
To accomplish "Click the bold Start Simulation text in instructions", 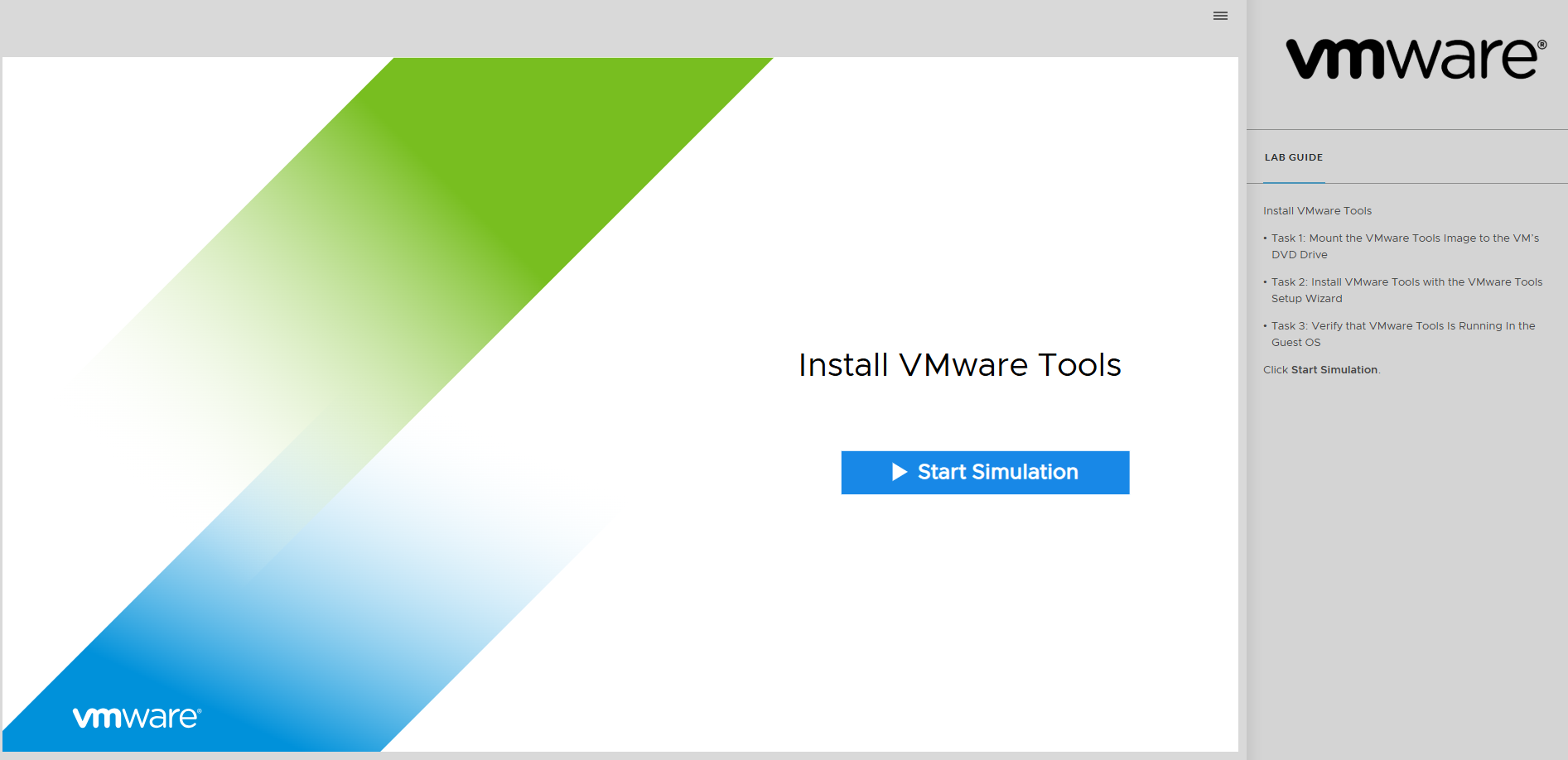I will click(1333, 369).
